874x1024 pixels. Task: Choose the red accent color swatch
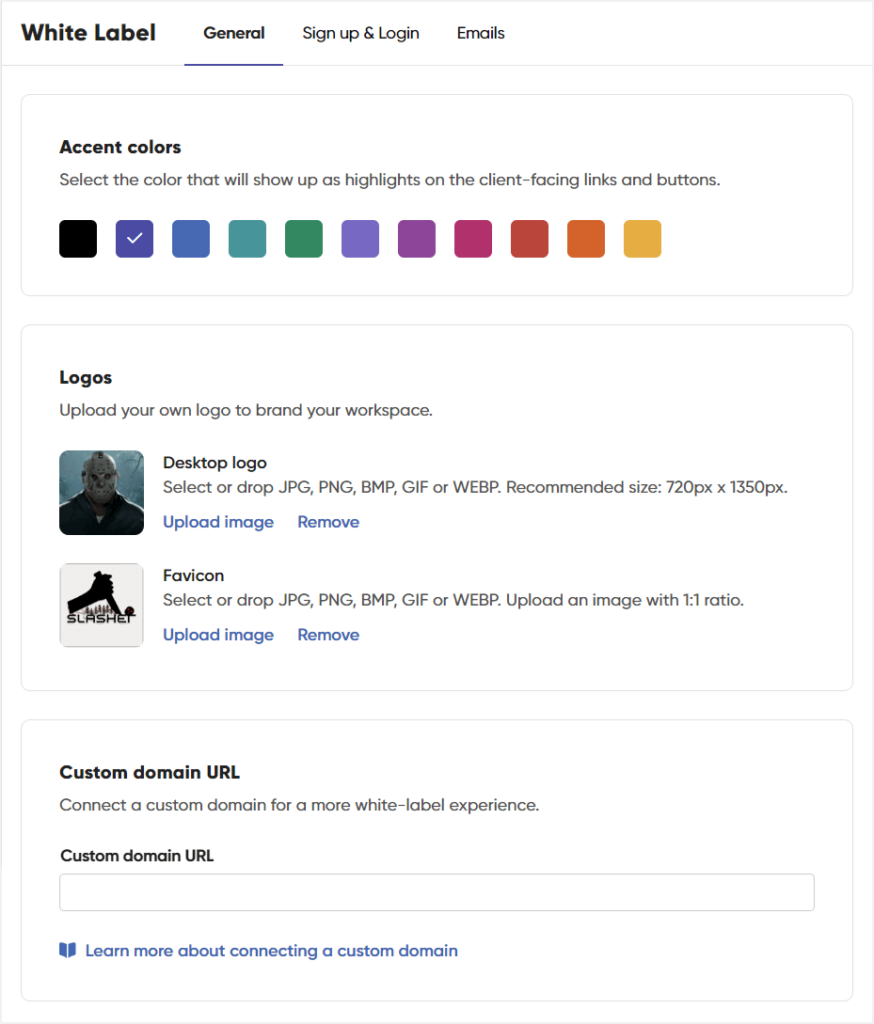click(530, 239)
